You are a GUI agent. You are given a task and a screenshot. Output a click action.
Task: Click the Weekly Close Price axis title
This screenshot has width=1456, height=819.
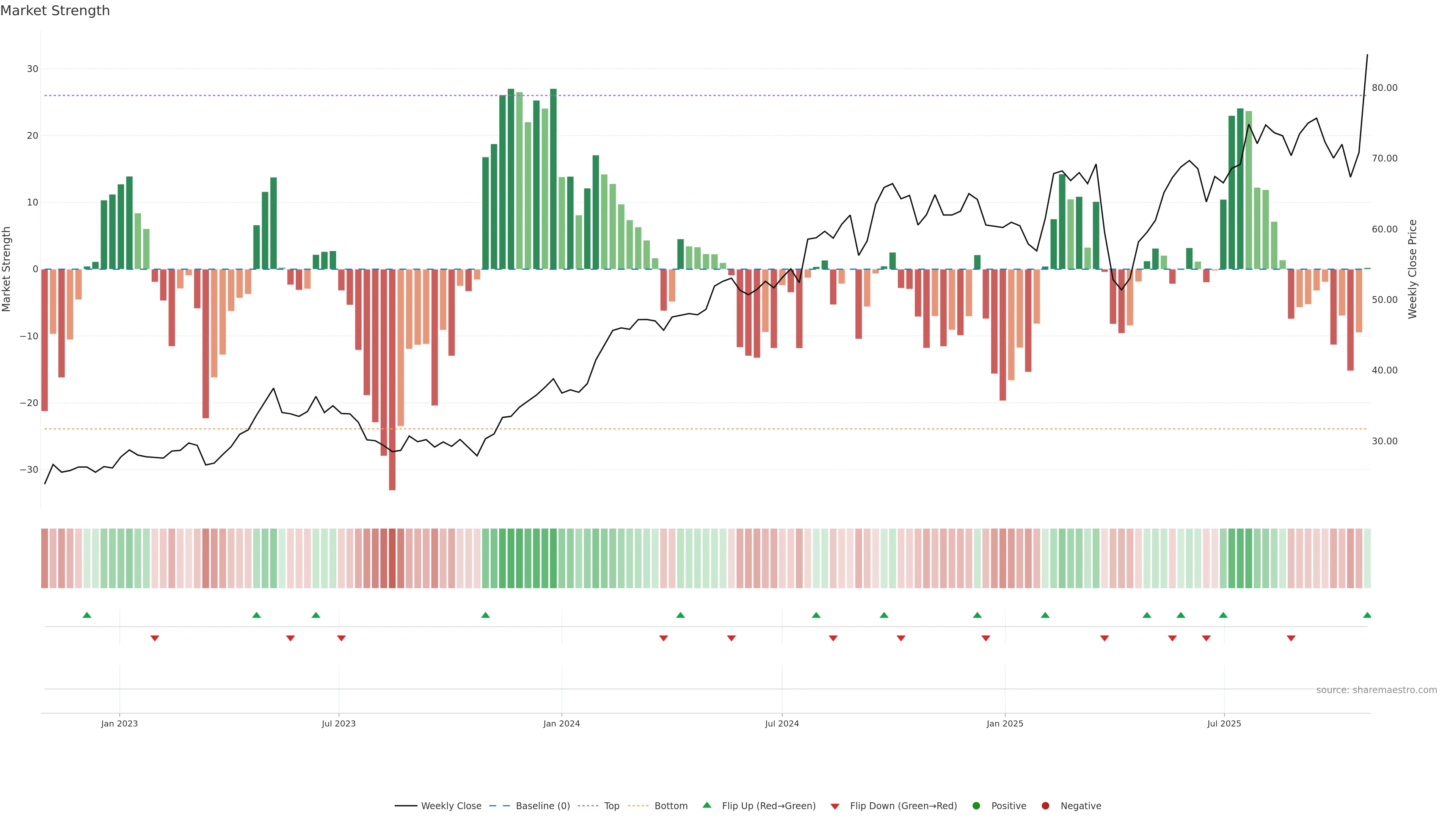(1412, 269)
